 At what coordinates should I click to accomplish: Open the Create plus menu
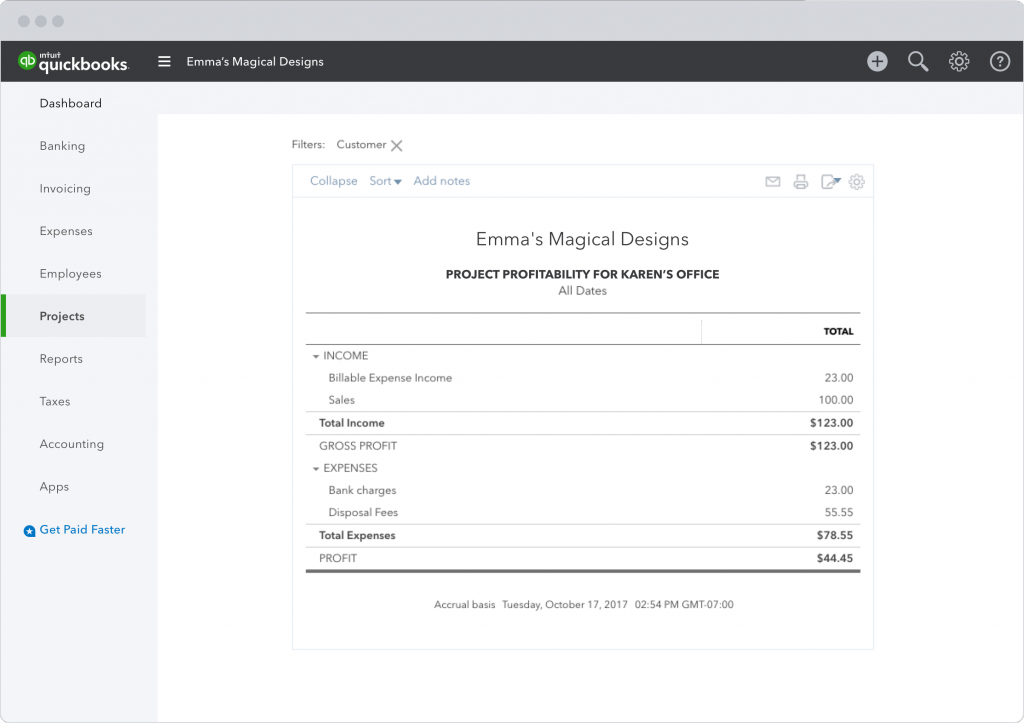pos(877,61)
